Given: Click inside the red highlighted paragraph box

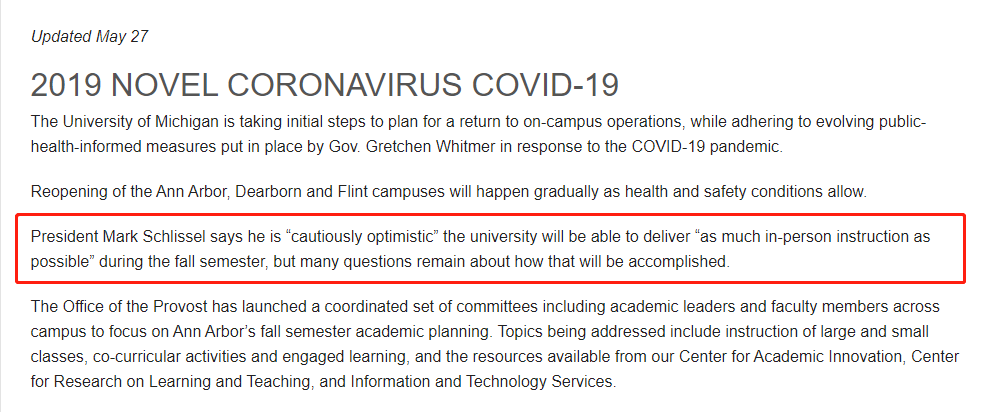Looking at the screenshot, I should tap(490, 249).
